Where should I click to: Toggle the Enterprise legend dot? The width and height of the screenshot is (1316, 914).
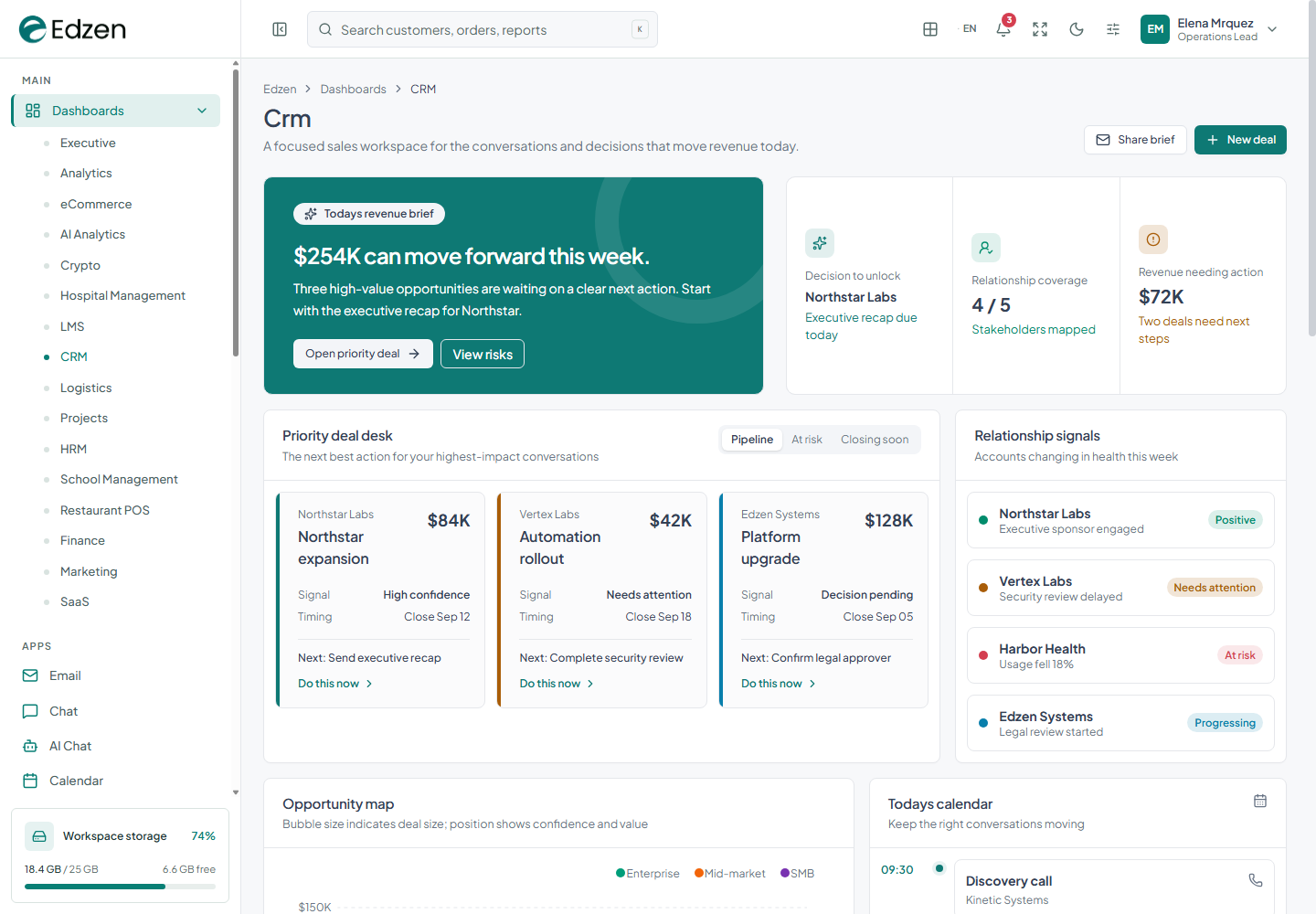coord(621,873)
